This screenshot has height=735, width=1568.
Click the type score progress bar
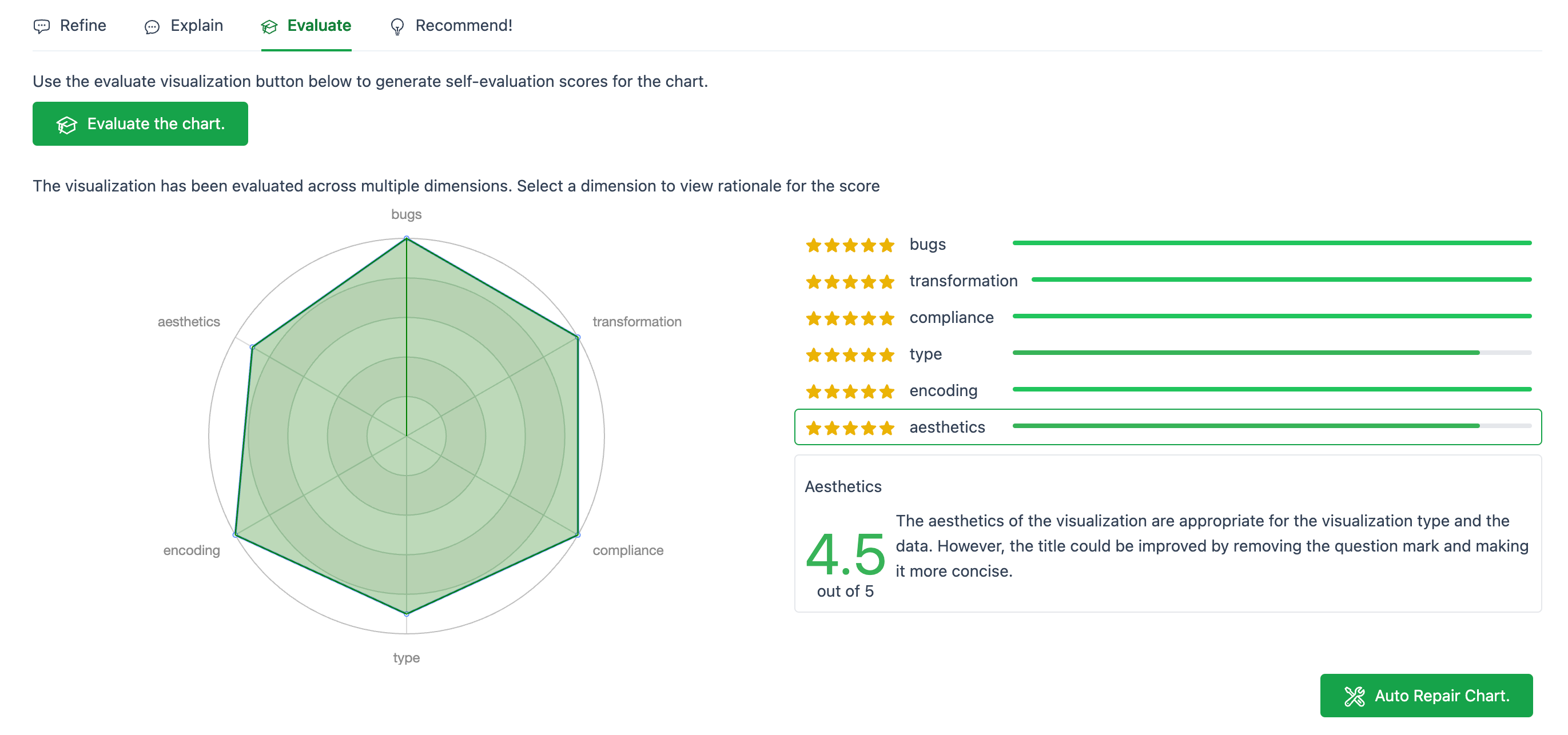click(x=1271, y=353)
